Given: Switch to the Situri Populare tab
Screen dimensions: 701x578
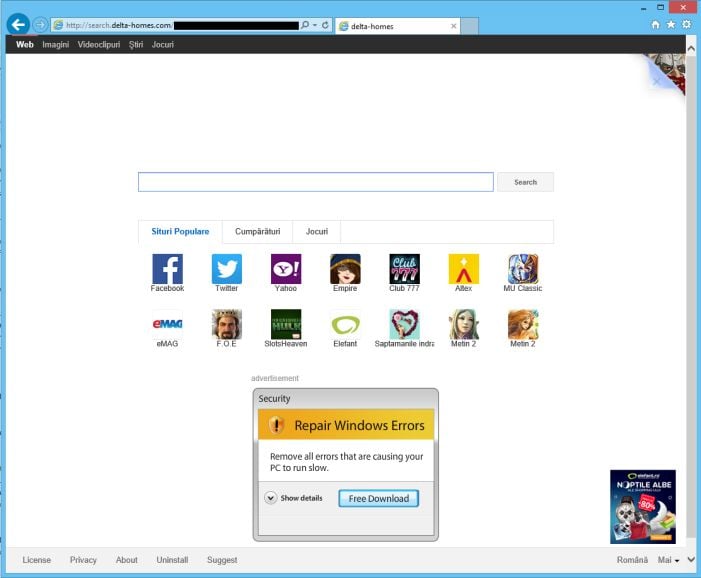Looking at the screenshot, I should [180, 232].
